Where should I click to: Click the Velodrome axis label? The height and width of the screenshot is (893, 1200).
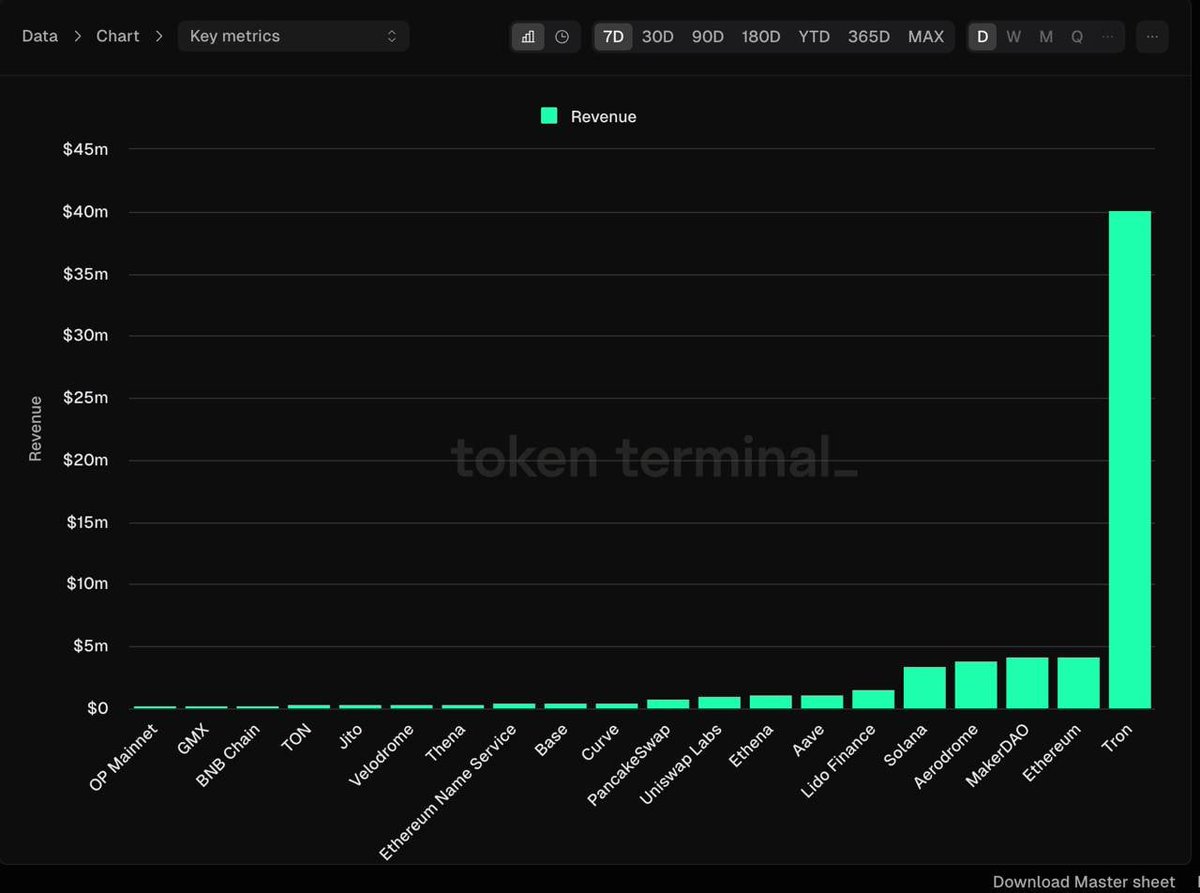[382, 756]
